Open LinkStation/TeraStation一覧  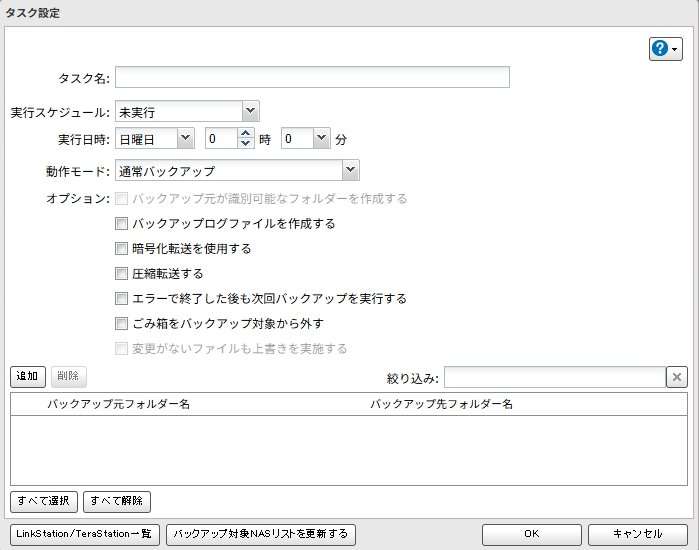click(83, 534)
